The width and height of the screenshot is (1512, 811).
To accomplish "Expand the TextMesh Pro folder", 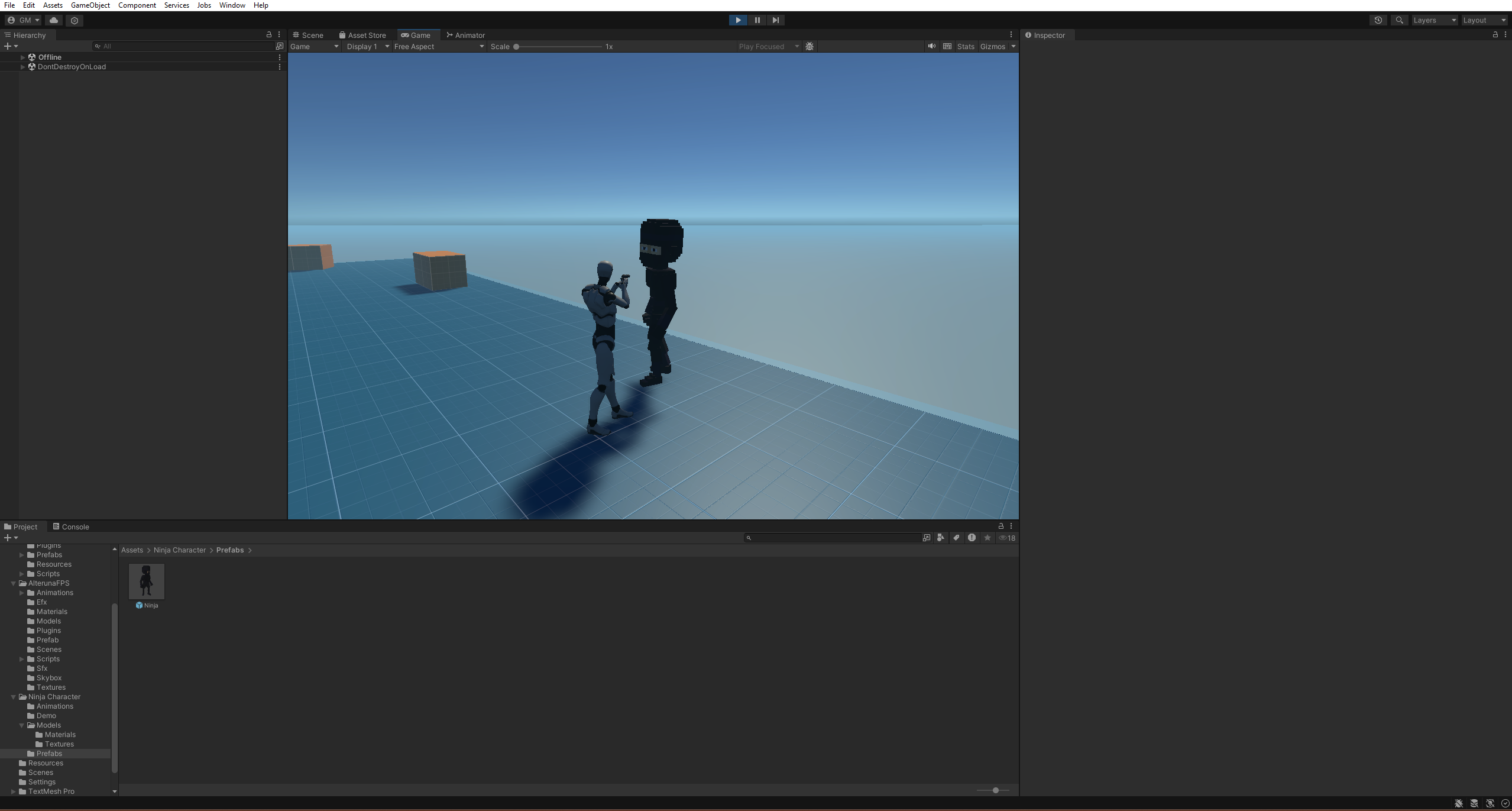I will pos(14,791).
